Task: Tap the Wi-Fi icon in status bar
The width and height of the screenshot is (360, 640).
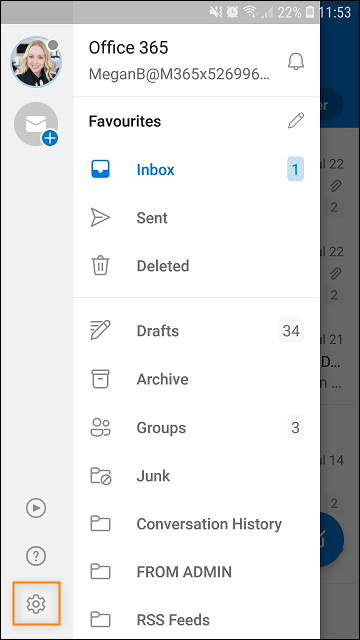Action: pyautogui.click(x=250, y=12)
